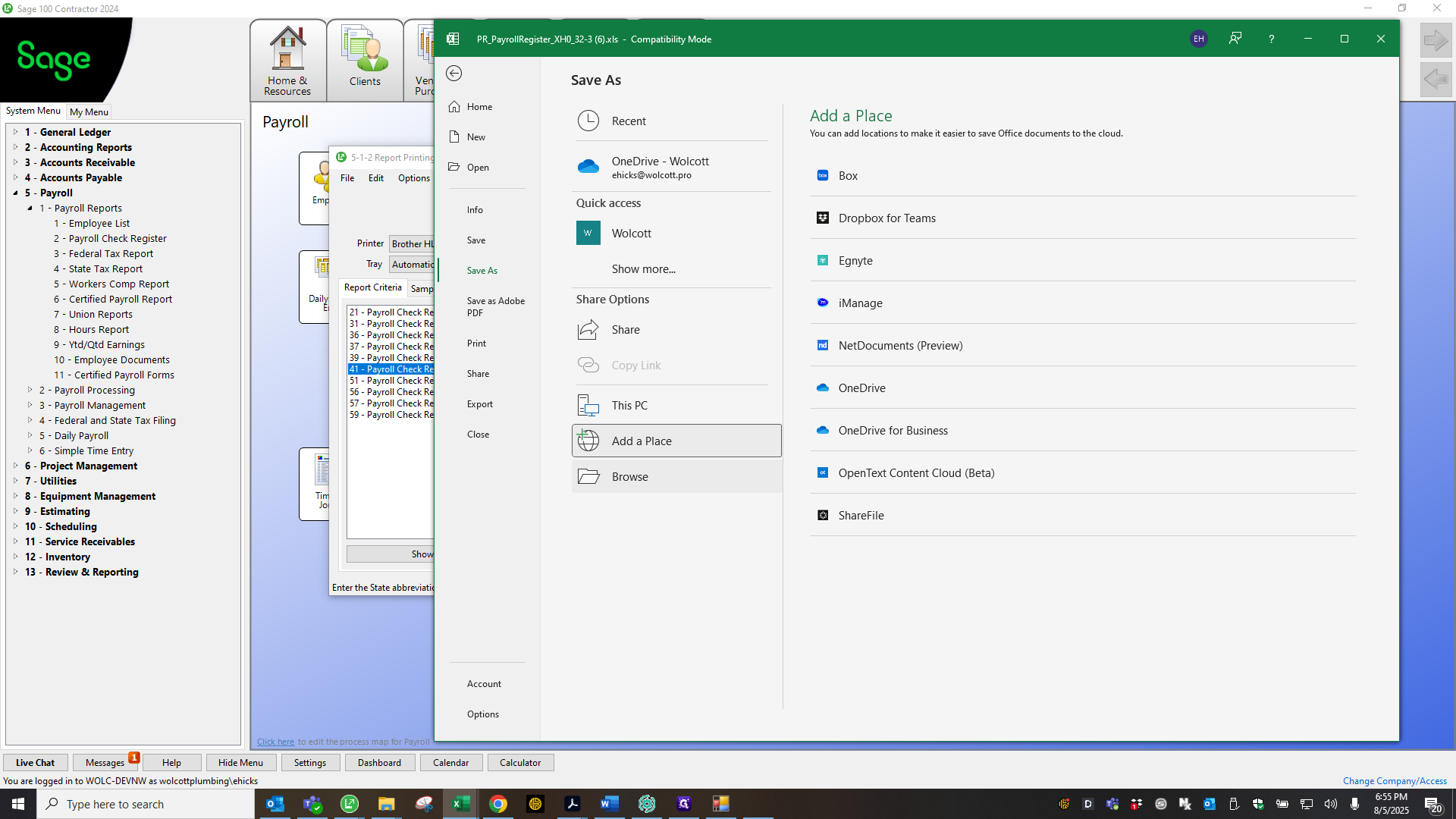Screen dimensions: 1456x819
Task: Click Show more... under Quick access
Action: pos(644,268)
